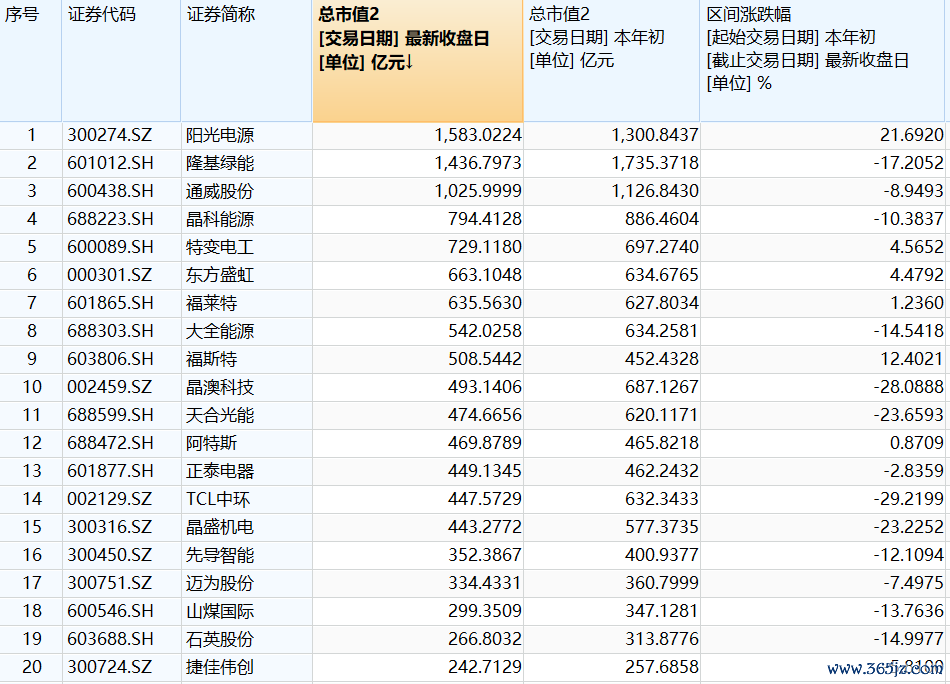This screenshot has width=950, height=684.
Task: Click the 总市值2 本年初 column header
Action: point(611,61)
